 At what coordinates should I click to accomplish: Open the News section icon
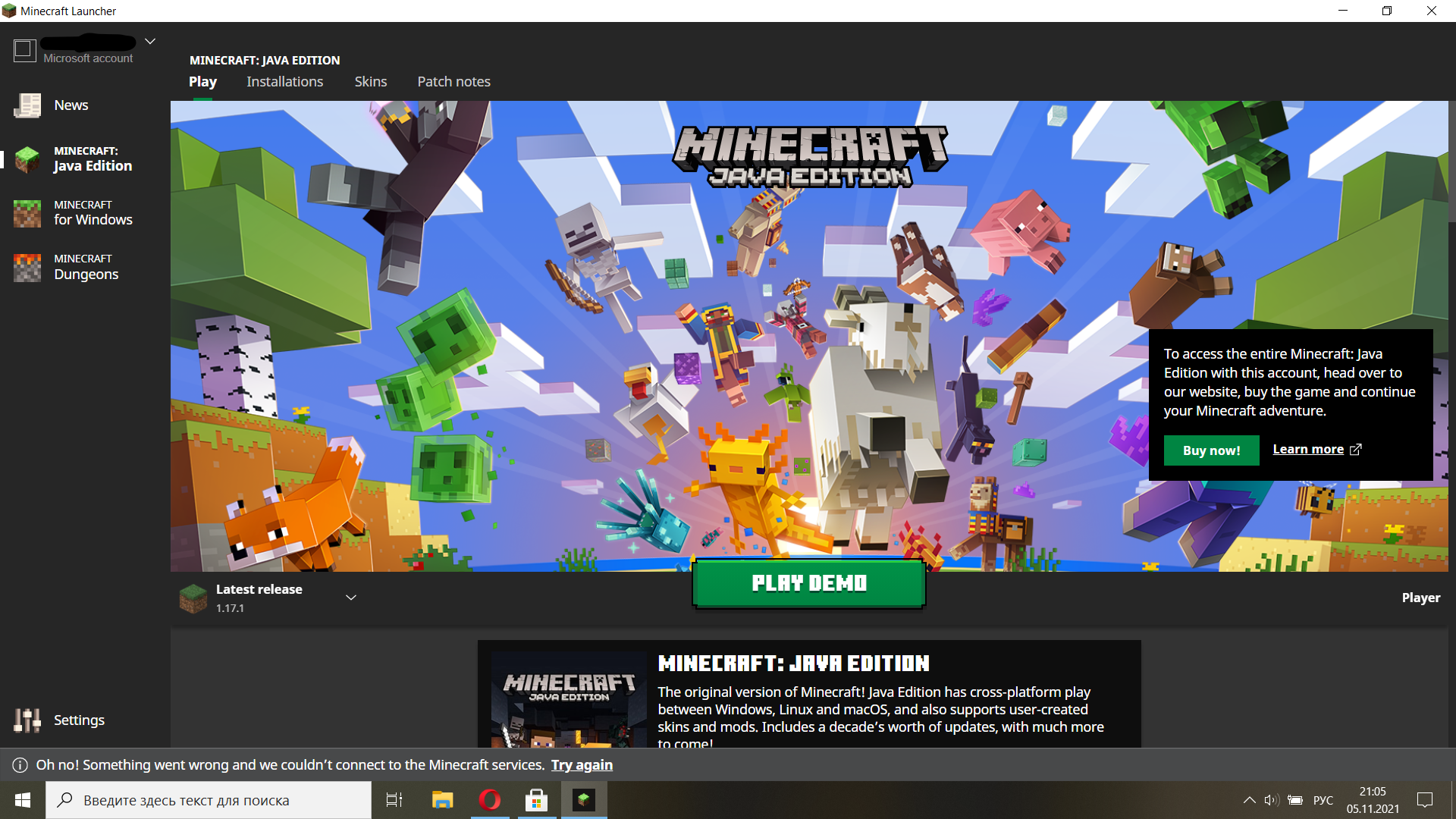[27, 105]
